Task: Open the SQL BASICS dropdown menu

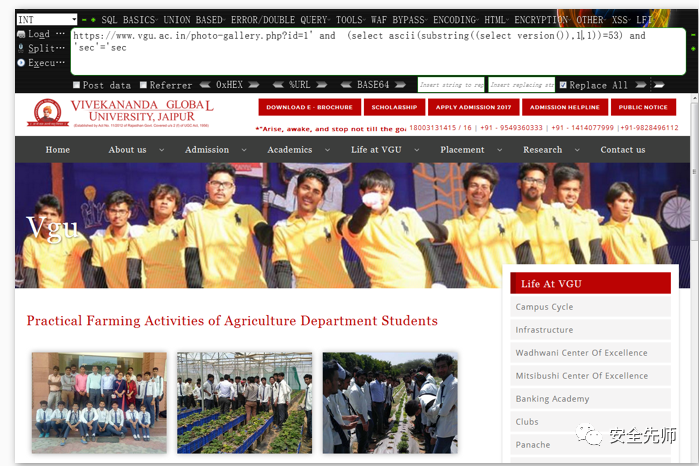Action: [x=128, y=20]
